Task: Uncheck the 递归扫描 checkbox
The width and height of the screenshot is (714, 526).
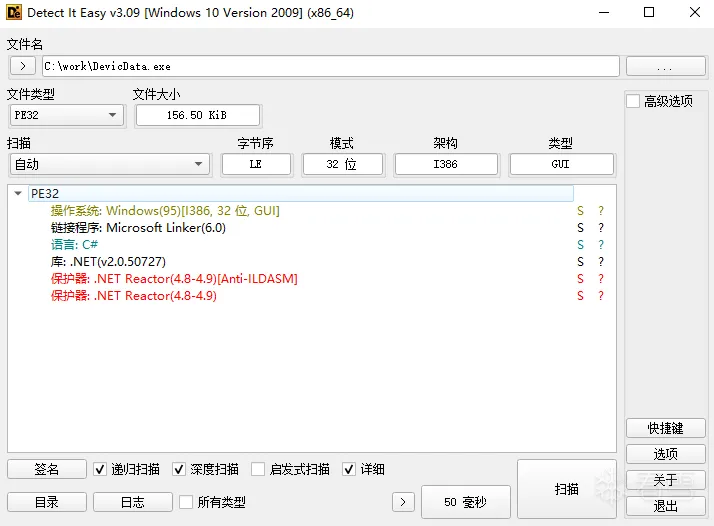Action: pyautogui.click(x=100, y=469)
